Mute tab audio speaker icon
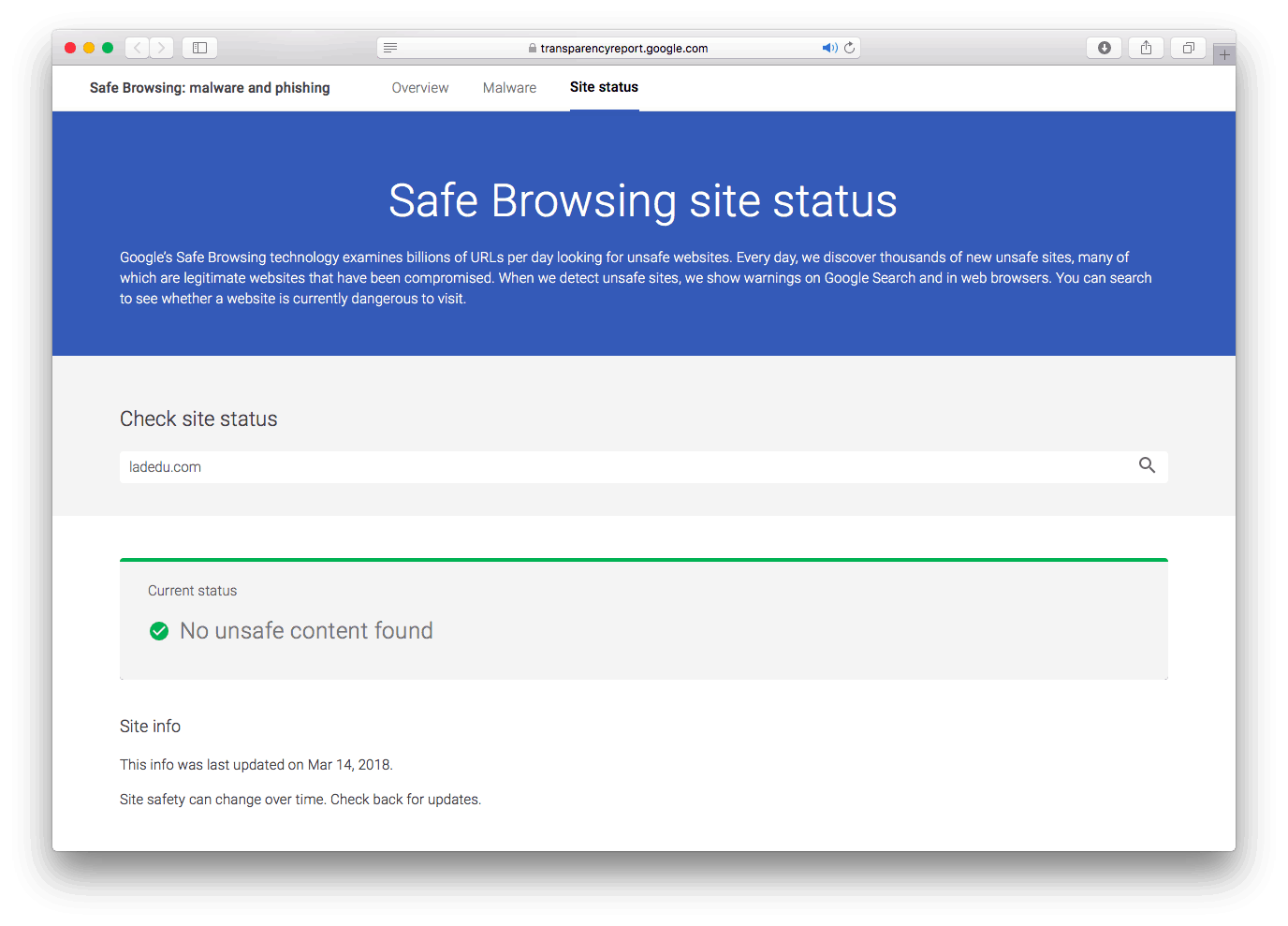1288x926 pixels. [x=829, y=48]
